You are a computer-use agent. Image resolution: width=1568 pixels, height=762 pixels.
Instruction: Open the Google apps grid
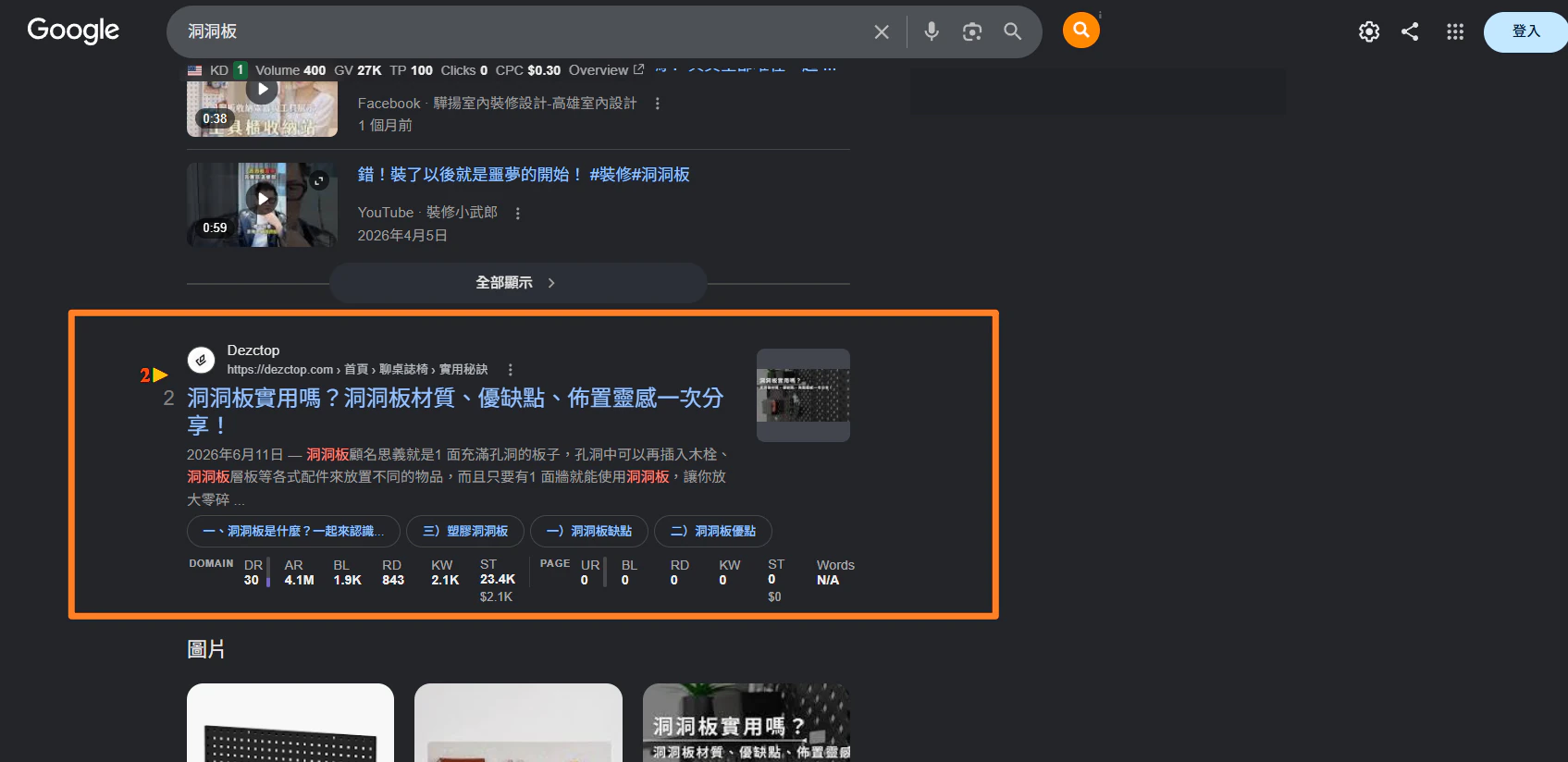click(1455, 31)
